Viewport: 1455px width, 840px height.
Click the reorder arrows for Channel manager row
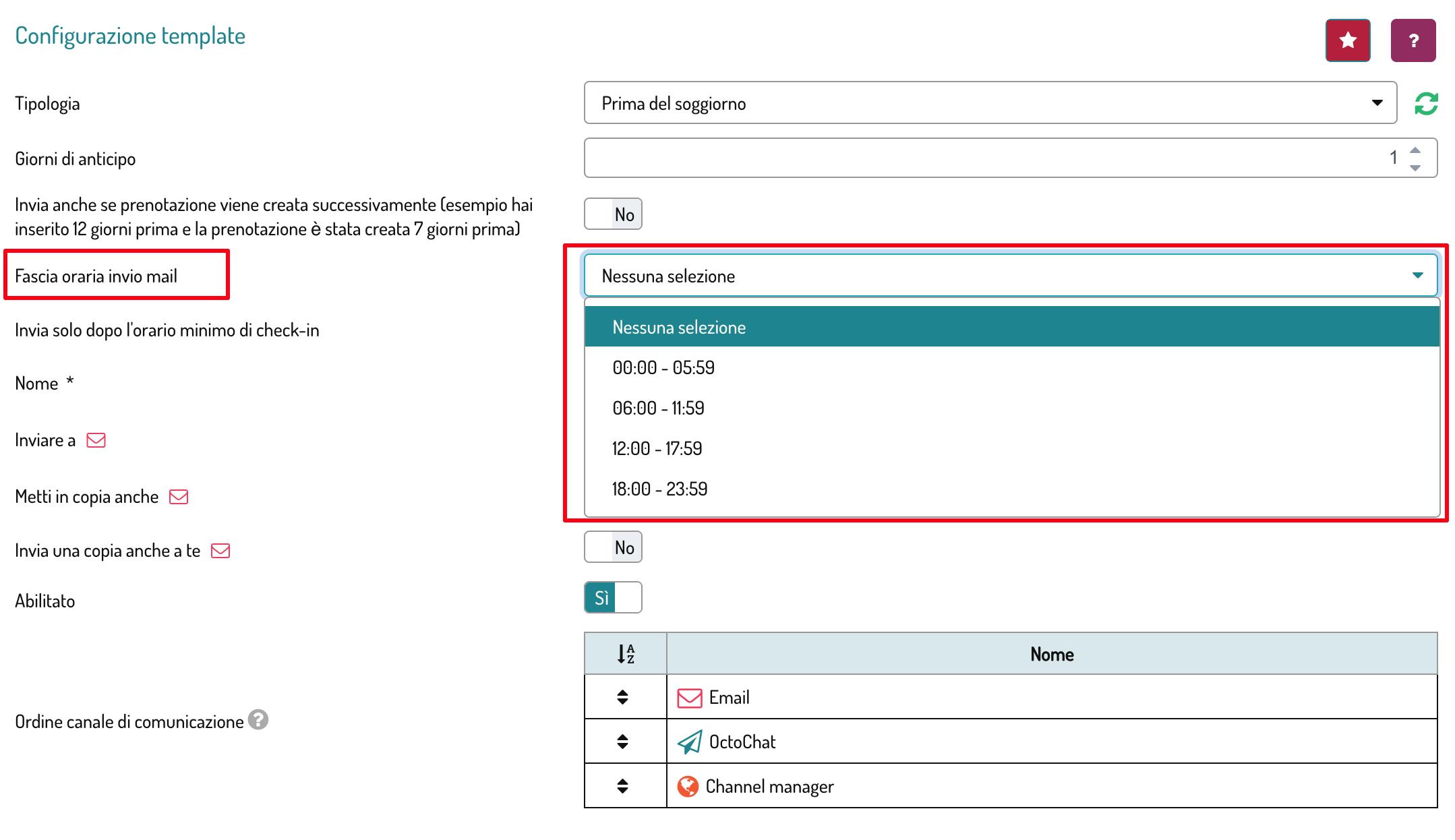pyautogui.click(x=622, y=786)
